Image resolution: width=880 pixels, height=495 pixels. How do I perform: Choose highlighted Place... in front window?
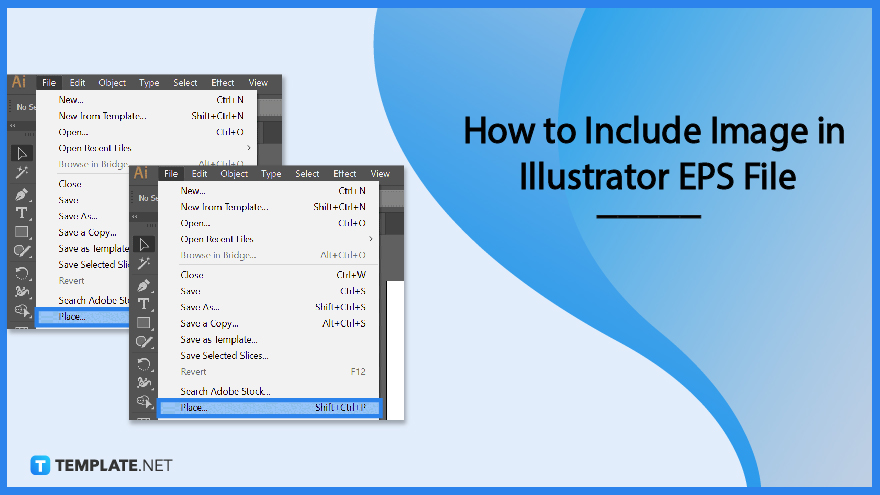click(x=269, y=407)
